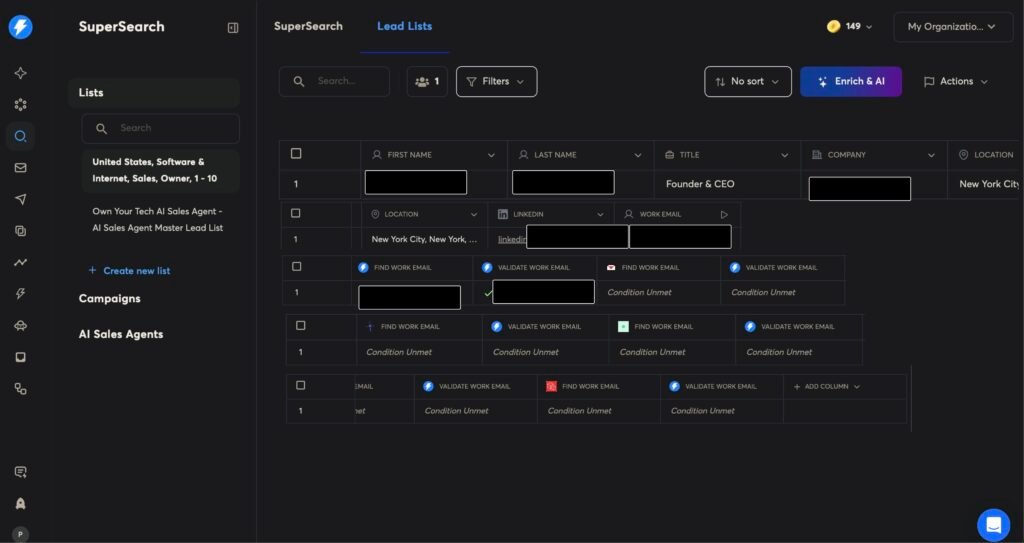
Task: Click the LinkedIn logo in LINKEDIN header
Action: 503,214
